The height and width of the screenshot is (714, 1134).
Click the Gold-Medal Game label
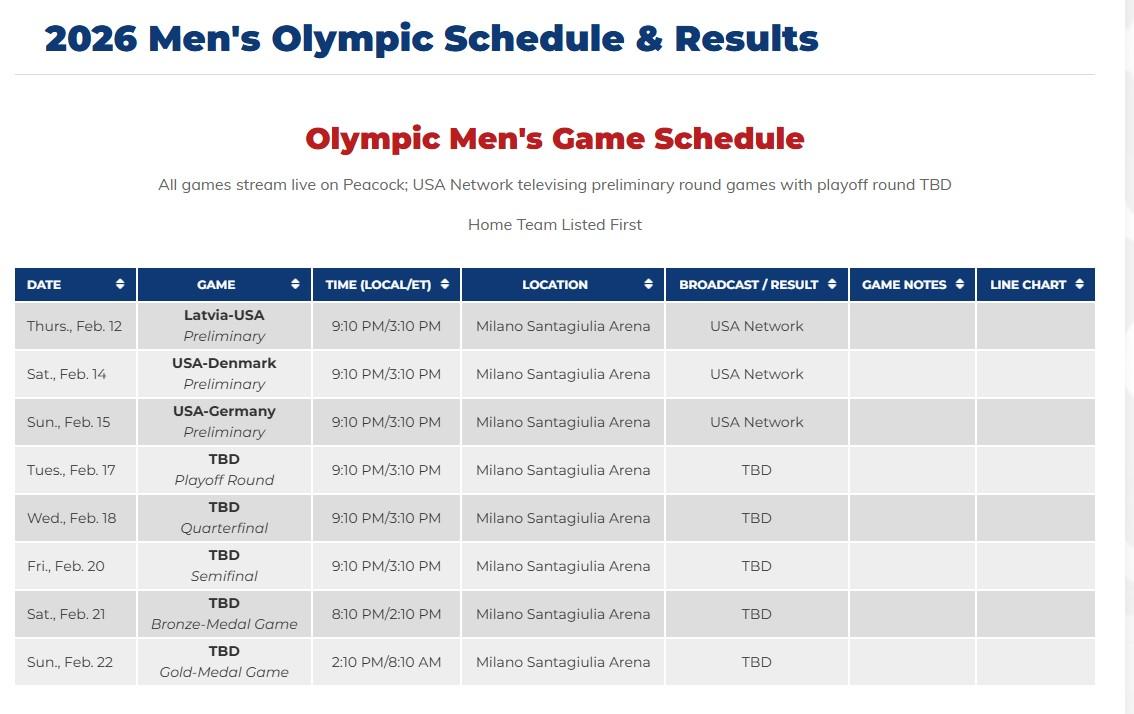tap(224, 672)
